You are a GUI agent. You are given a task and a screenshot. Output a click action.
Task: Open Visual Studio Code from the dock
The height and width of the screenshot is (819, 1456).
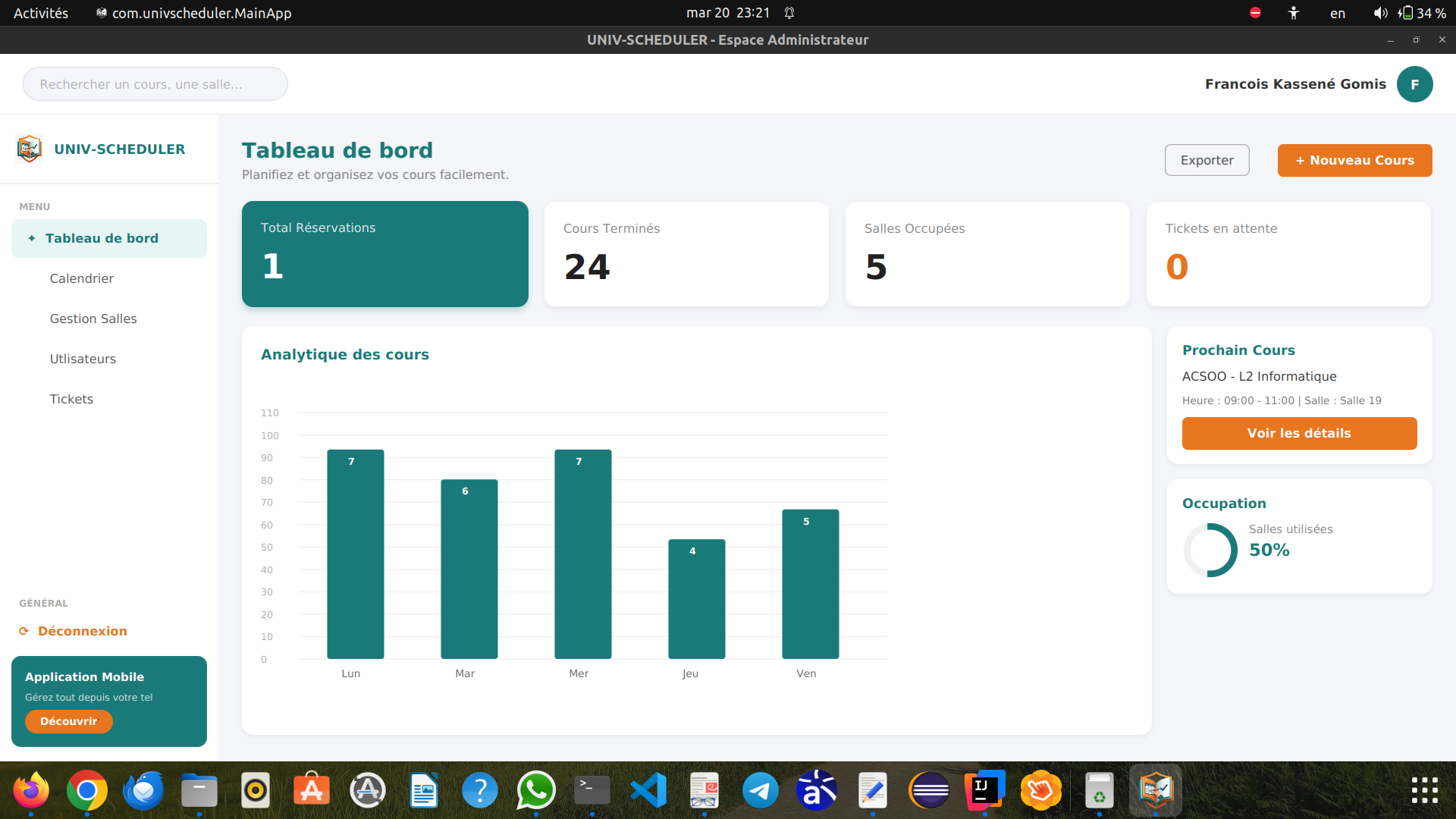(x=648, y=790)
